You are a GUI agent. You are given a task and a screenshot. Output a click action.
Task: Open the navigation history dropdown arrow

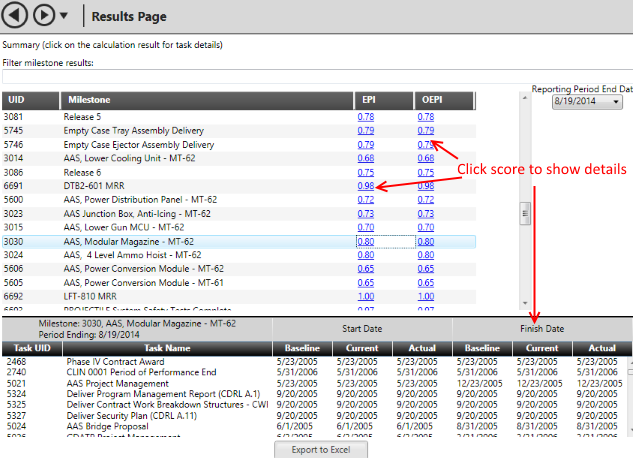pos(65,17)
